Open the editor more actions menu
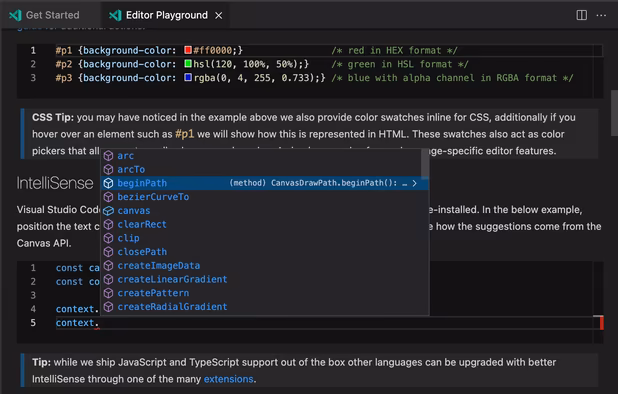 click(x=601, y=15)
